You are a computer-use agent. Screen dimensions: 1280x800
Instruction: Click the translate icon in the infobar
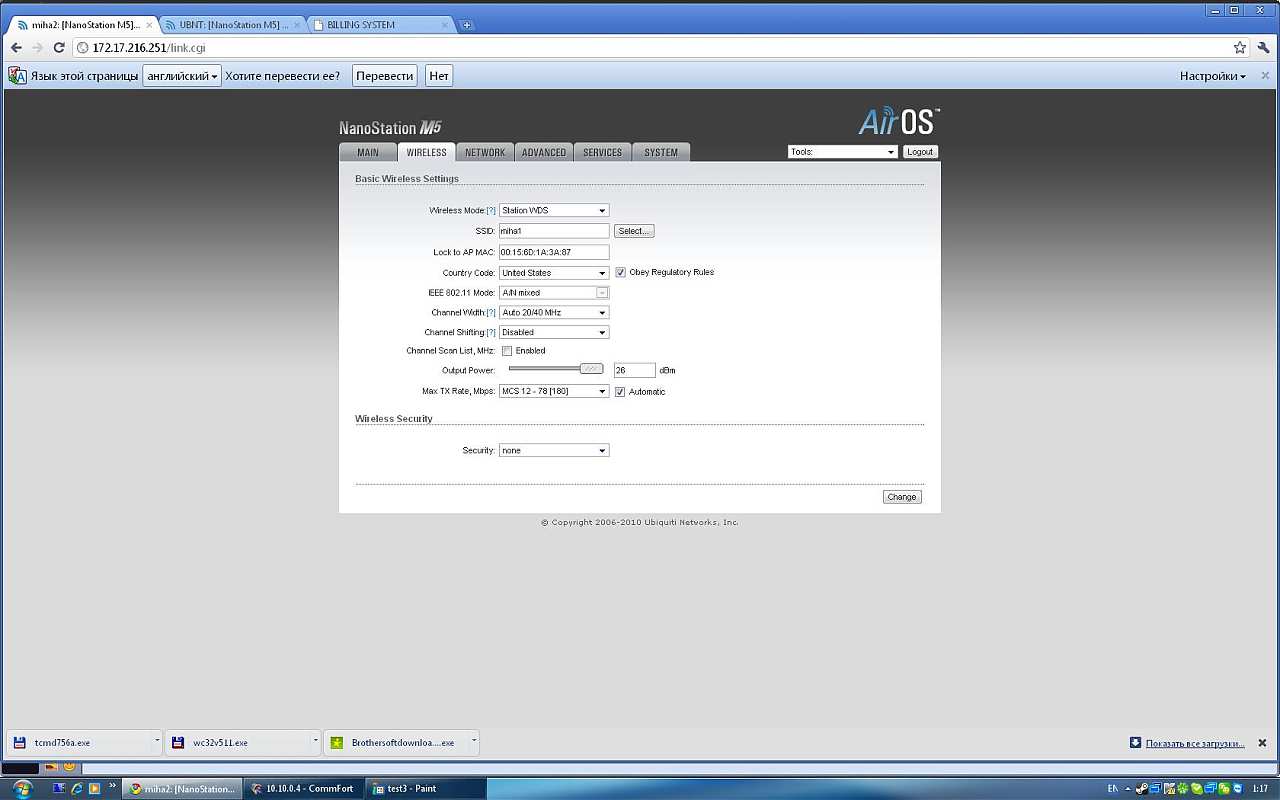(17, 76)
